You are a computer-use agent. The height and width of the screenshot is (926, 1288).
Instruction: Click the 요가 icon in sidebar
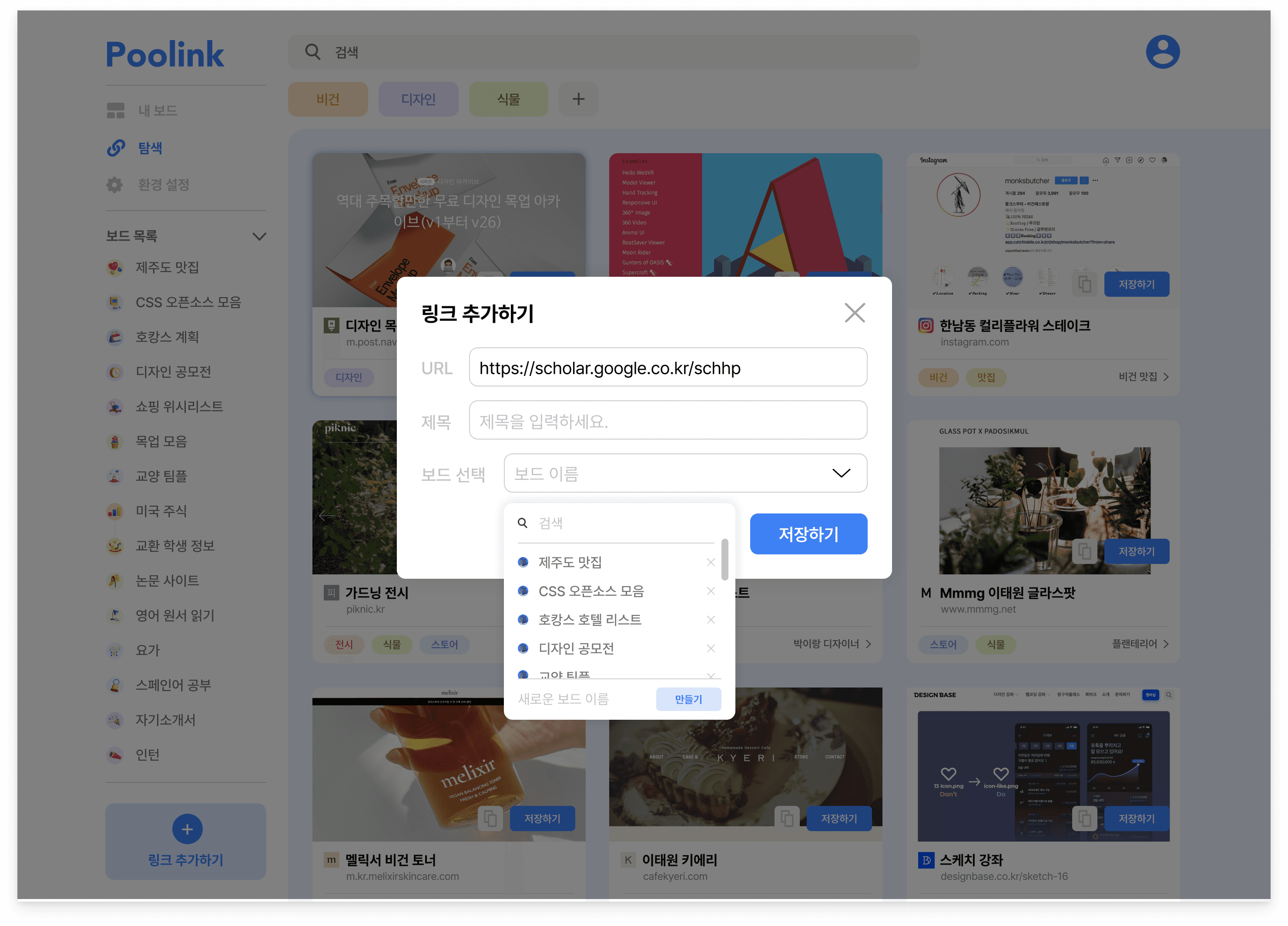click(115, 650)
